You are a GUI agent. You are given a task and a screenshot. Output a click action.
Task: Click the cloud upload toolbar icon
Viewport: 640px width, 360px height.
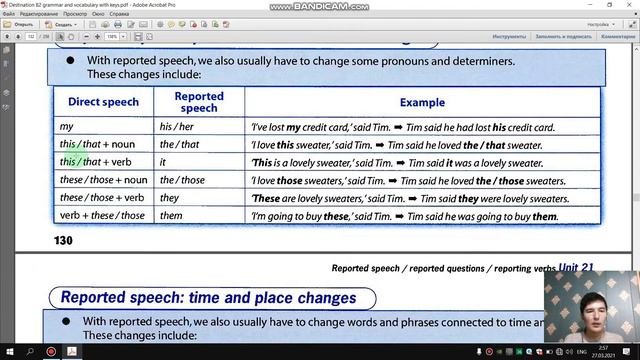(x=105, y=24)
